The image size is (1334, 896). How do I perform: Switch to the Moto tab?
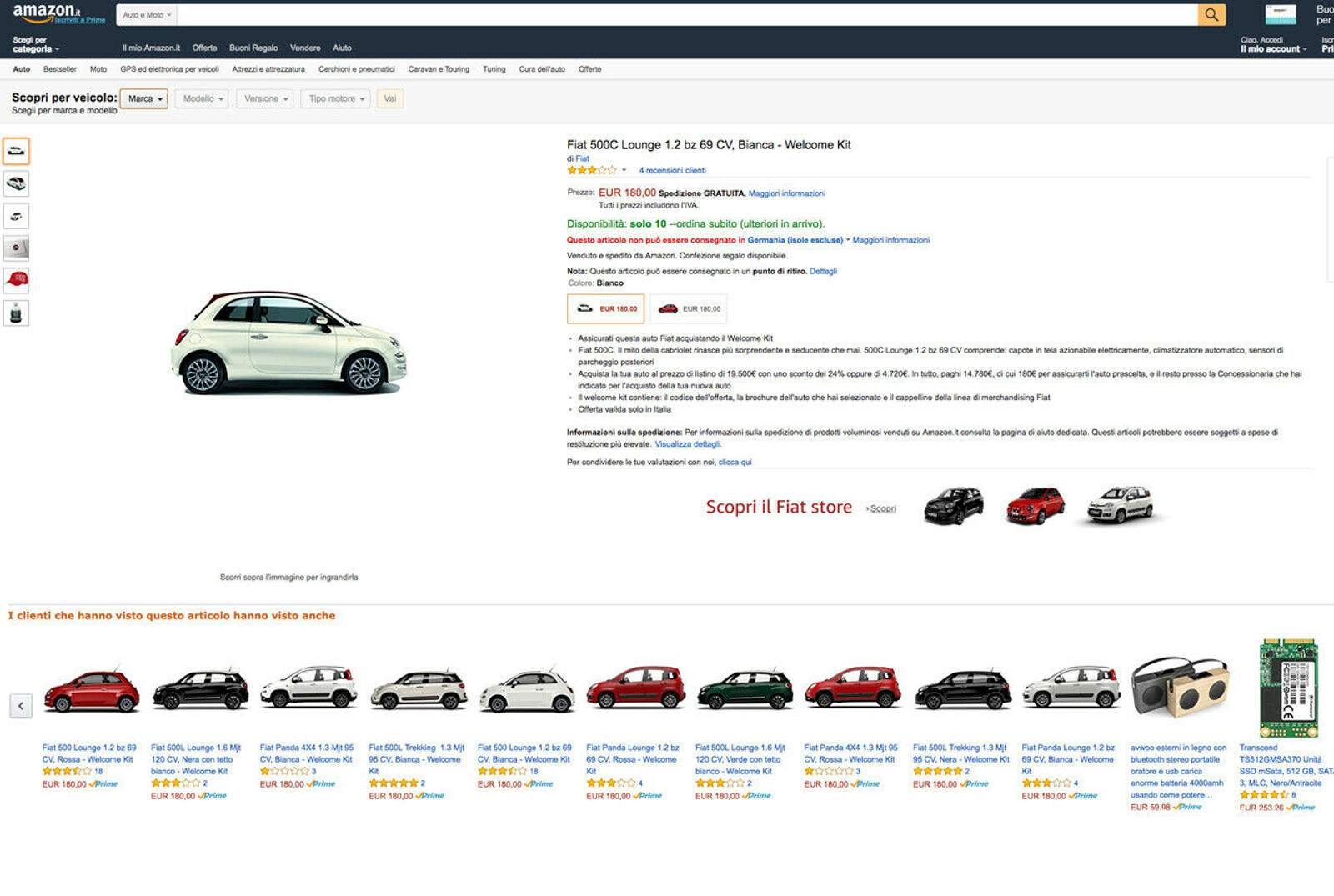click(x=98, y=69)
